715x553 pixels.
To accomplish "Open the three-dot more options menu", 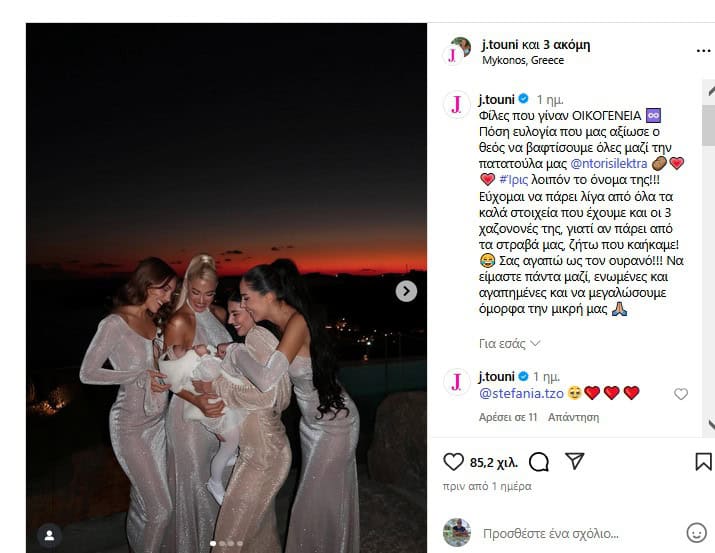I will pyautogui.click(x=704, y=51).
